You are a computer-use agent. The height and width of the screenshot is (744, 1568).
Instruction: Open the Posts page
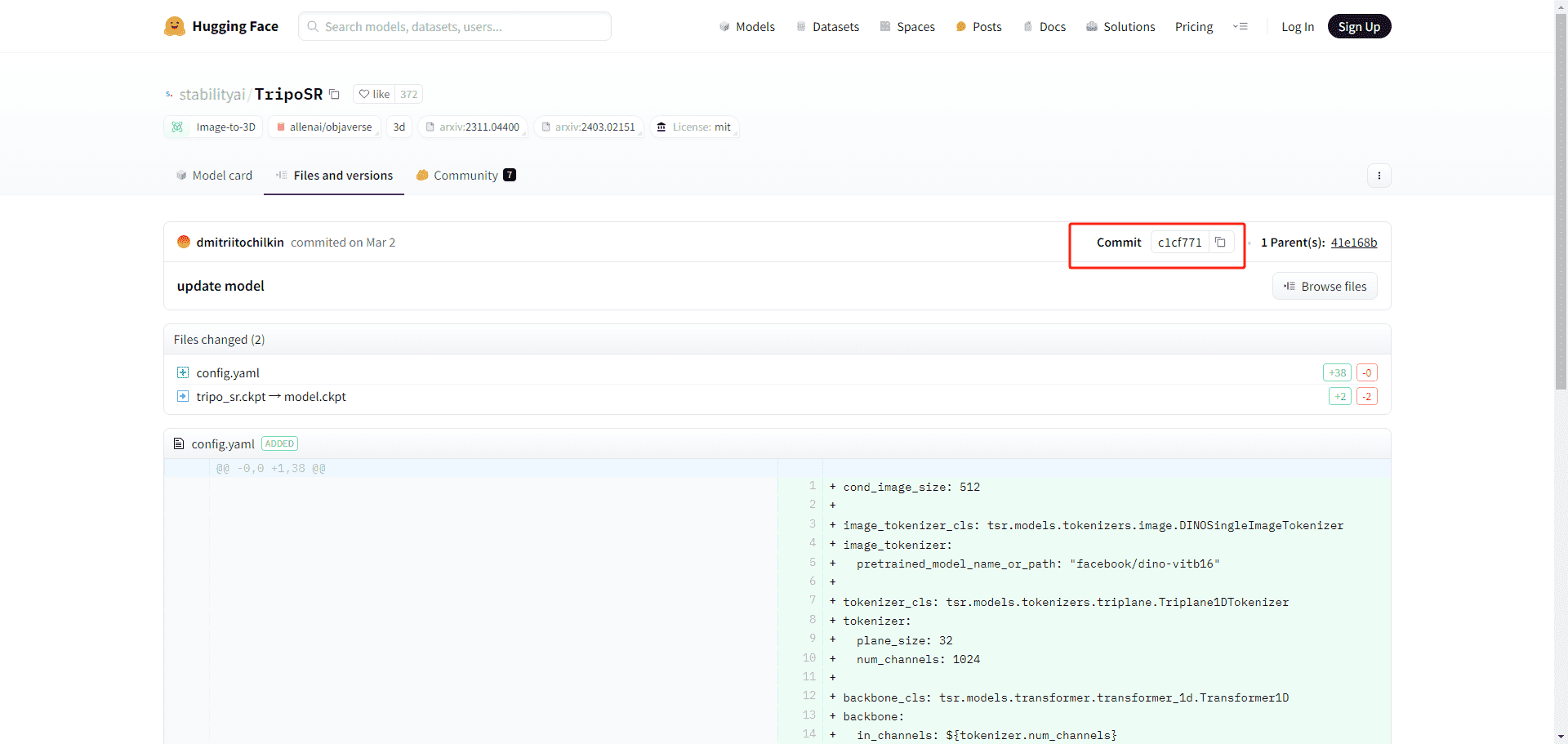[978, 27]
